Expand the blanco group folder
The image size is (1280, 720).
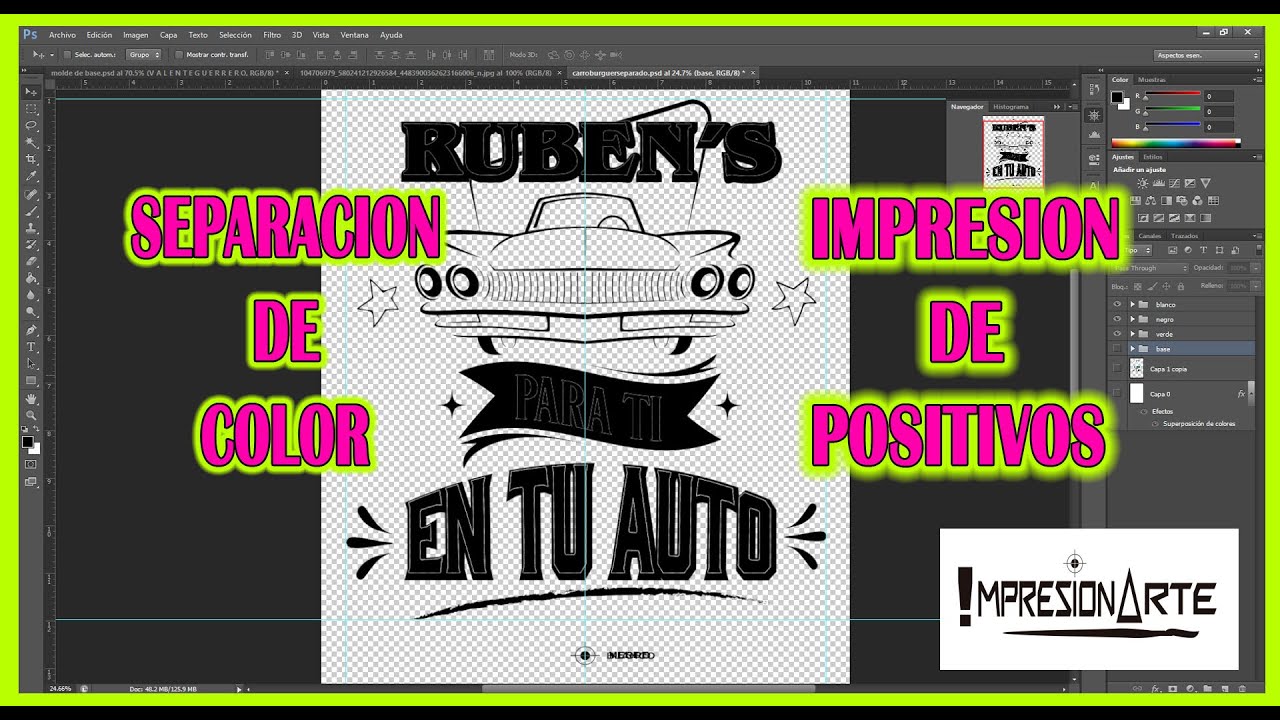tap(1132, 304)
